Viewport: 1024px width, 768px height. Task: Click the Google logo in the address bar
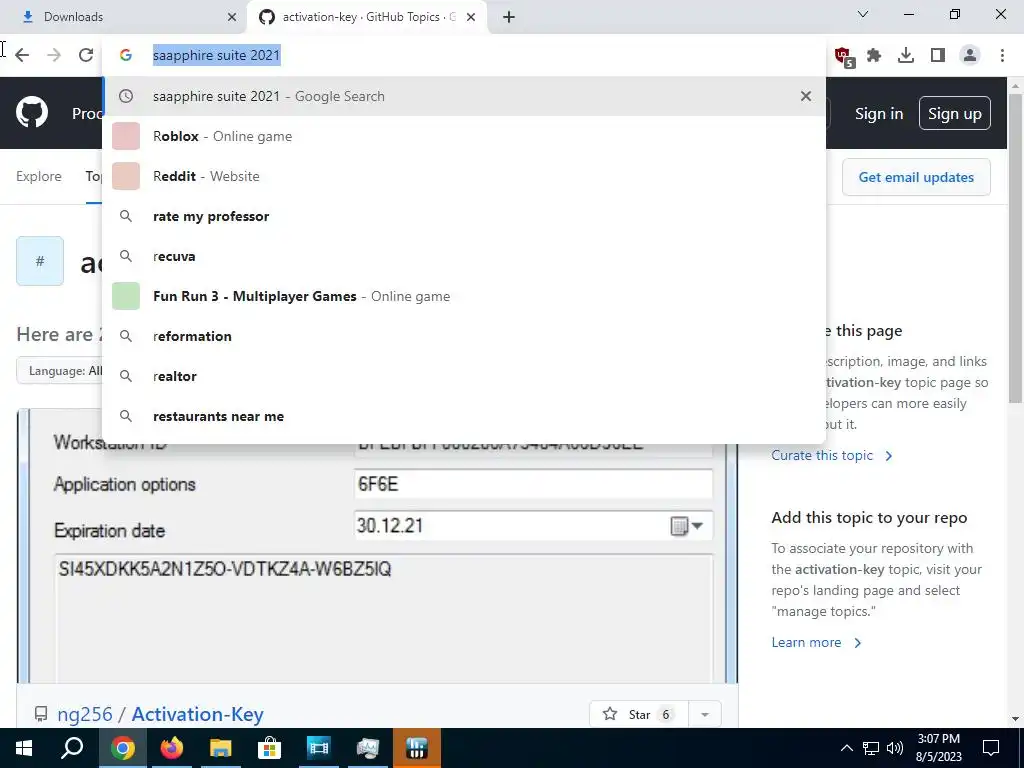pyautogui.click(x=126, y=56)
